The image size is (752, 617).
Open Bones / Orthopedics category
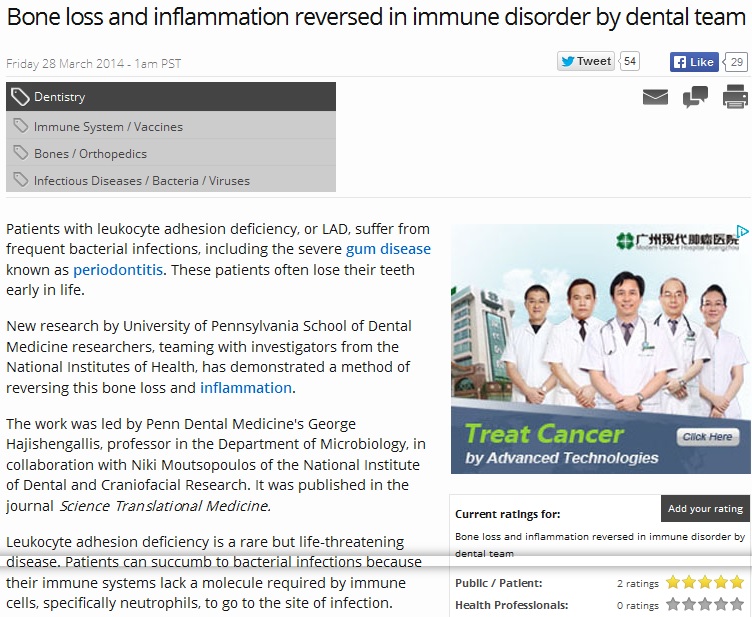pos(90,154)
